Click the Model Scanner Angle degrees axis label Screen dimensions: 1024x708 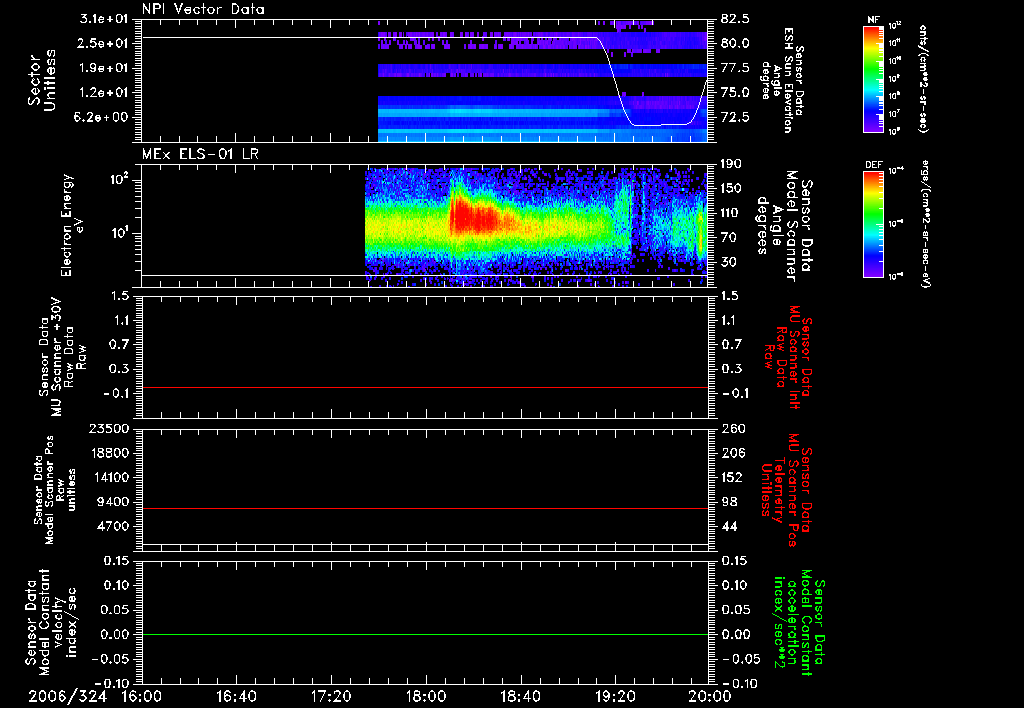(785, 226)
